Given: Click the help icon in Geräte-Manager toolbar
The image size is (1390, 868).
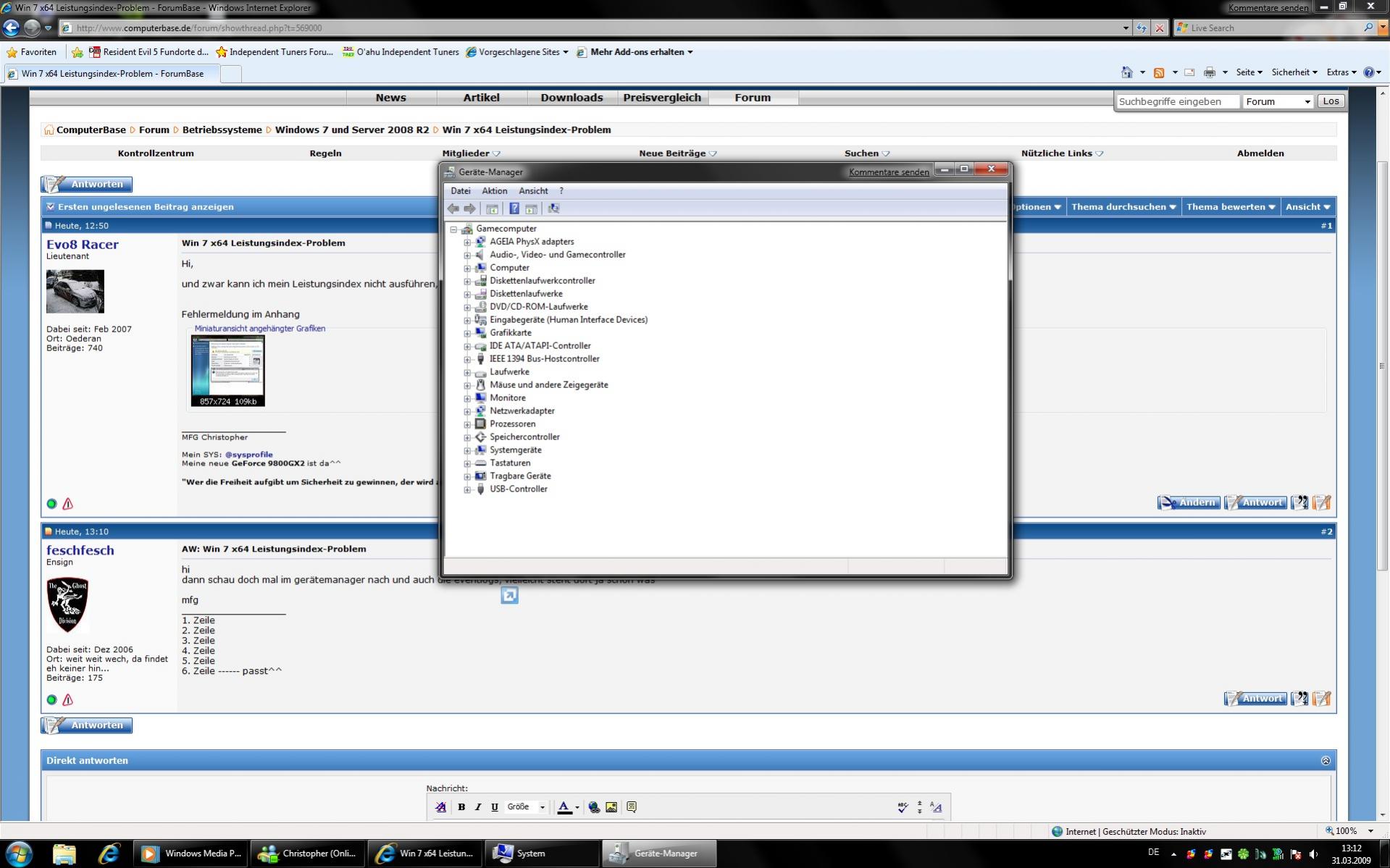Looking at the screenshot, I should [x=514, y=208].
